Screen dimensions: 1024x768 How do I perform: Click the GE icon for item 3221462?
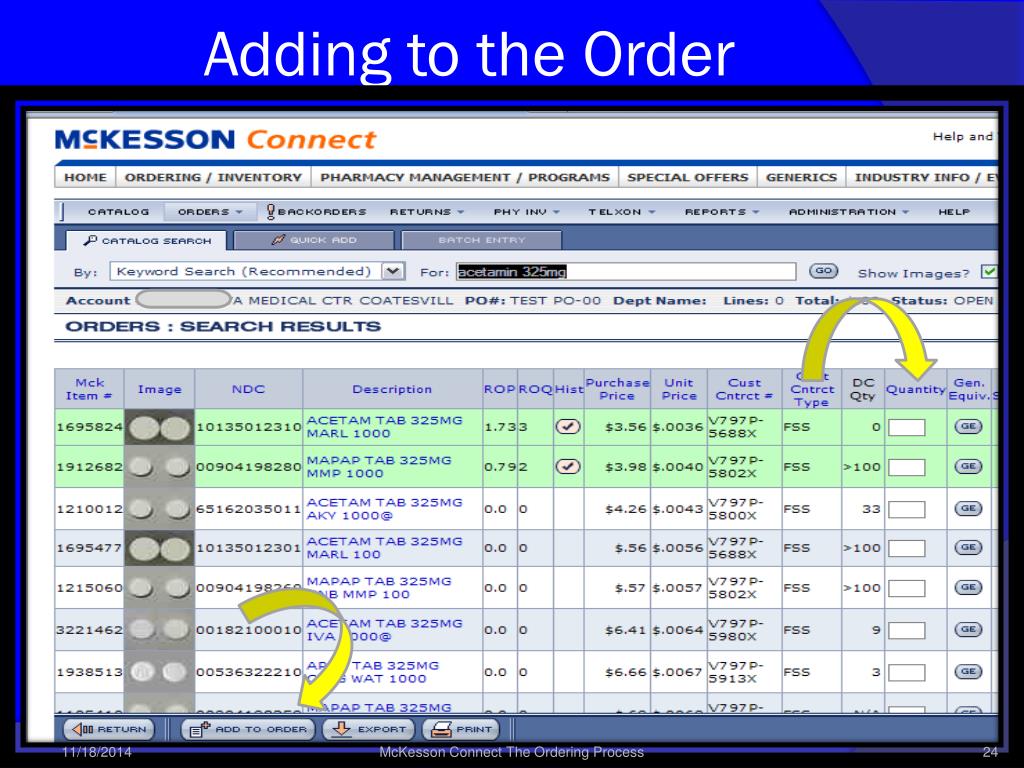[968, 630]
